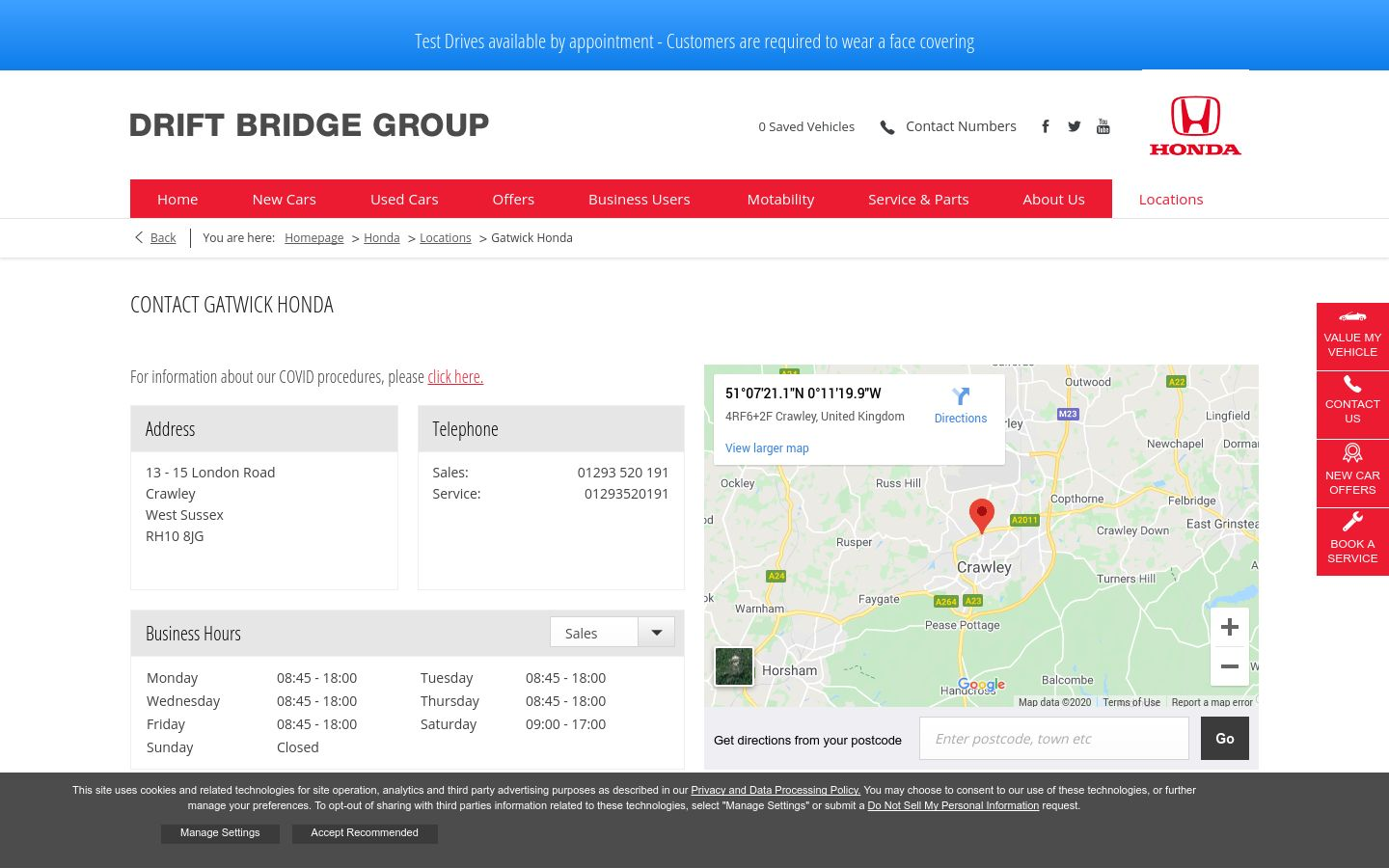Click the Honda logo

coord(1195,125)
